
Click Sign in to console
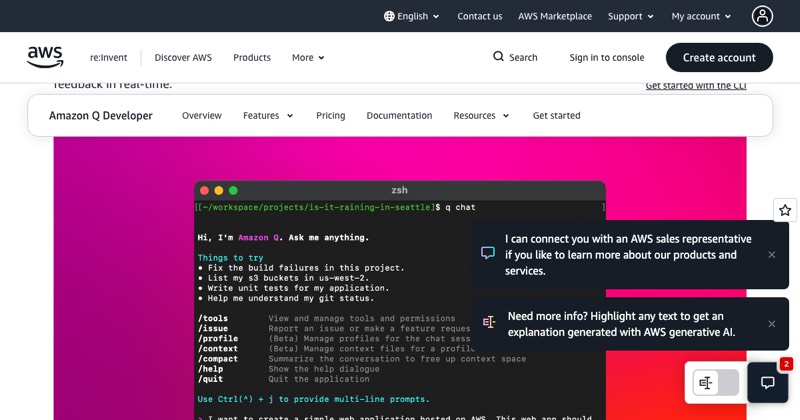pos(607,58)
